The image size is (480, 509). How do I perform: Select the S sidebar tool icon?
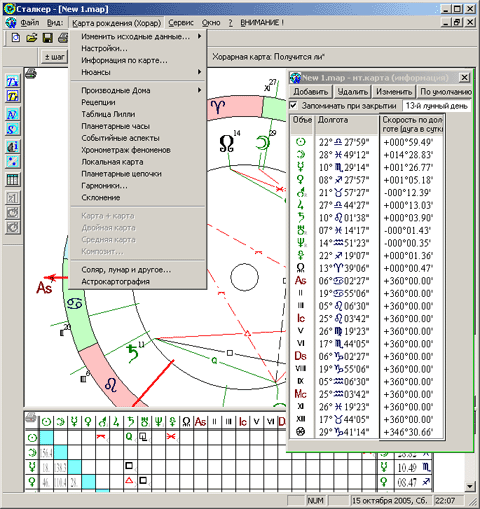point(13,129)
